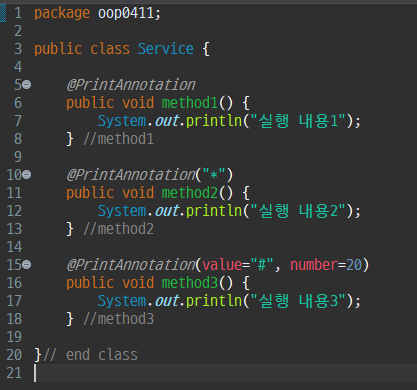Viewport: 417px width, 390px height.
Task: Click the println call on line 7
Action: (214, 121)
